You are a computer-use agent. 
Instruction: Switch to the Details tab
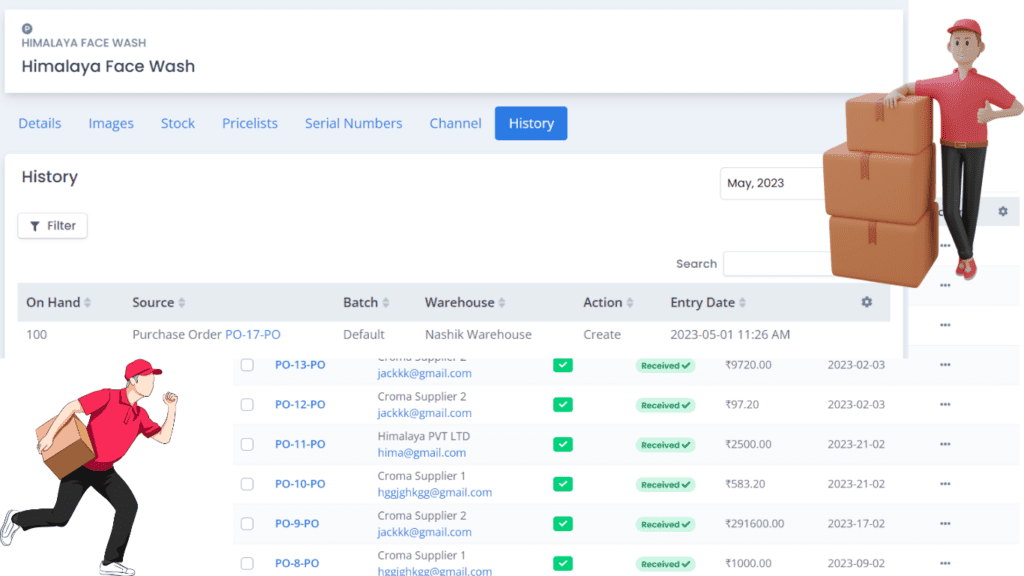(x=40, y=123)
